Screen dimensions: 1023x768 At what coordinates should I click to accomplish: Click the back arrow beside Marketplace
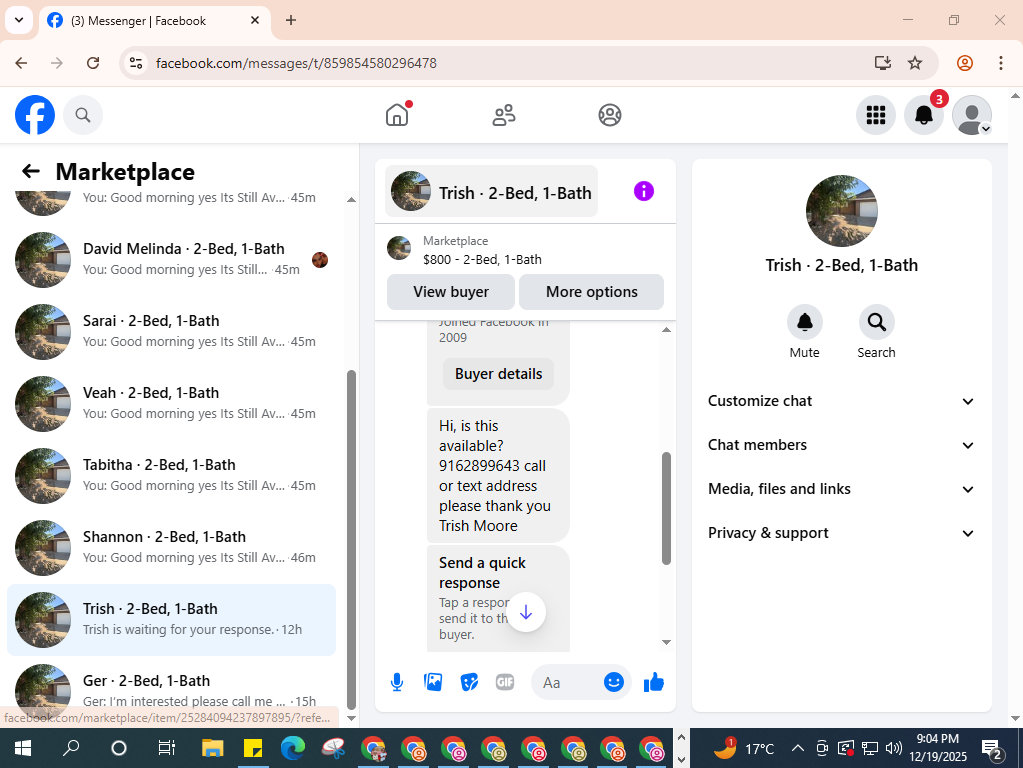coord(31,172)
